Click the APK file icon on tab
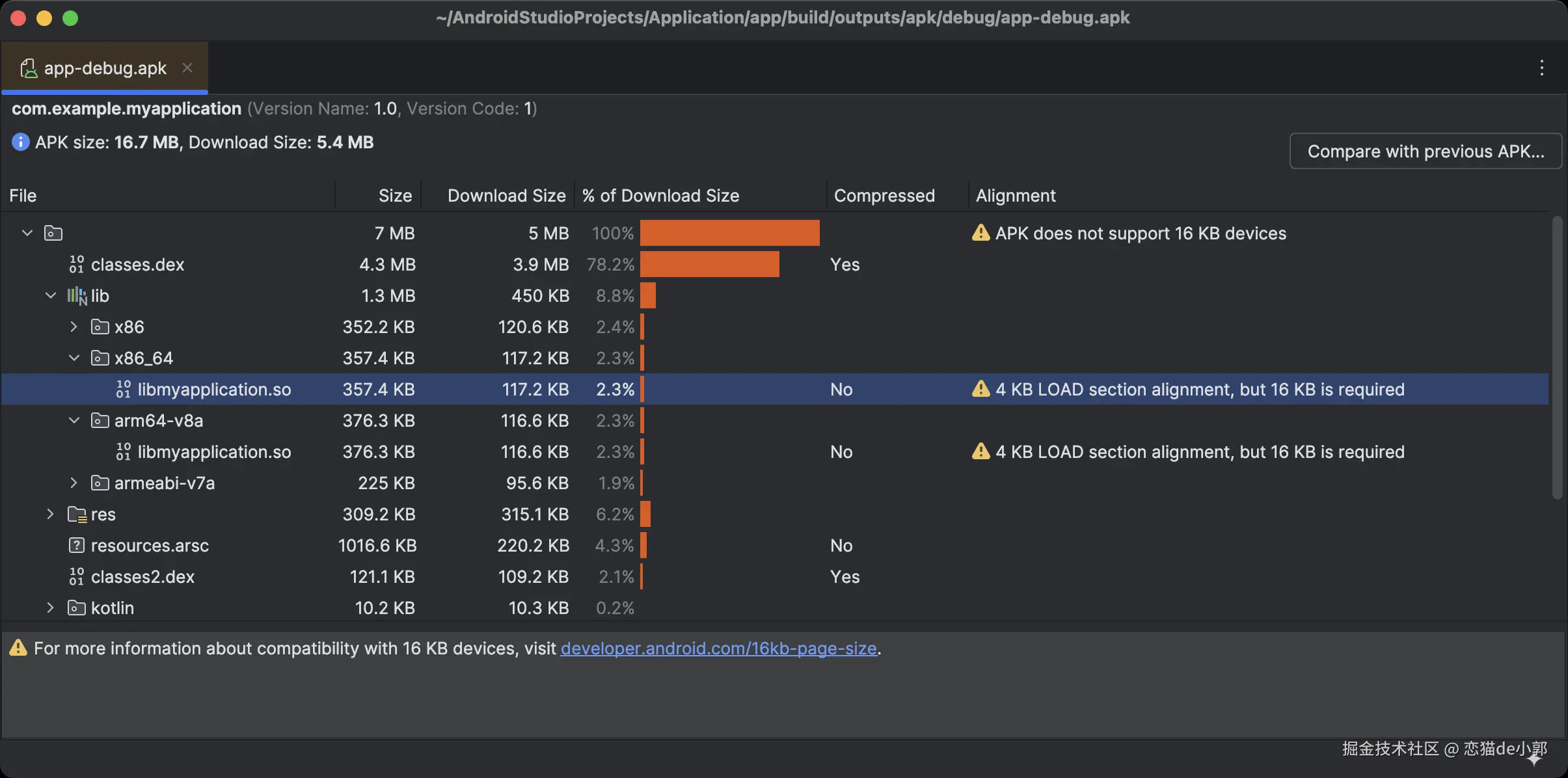The width and height of the screenshot is (1568, 778). 29,68
